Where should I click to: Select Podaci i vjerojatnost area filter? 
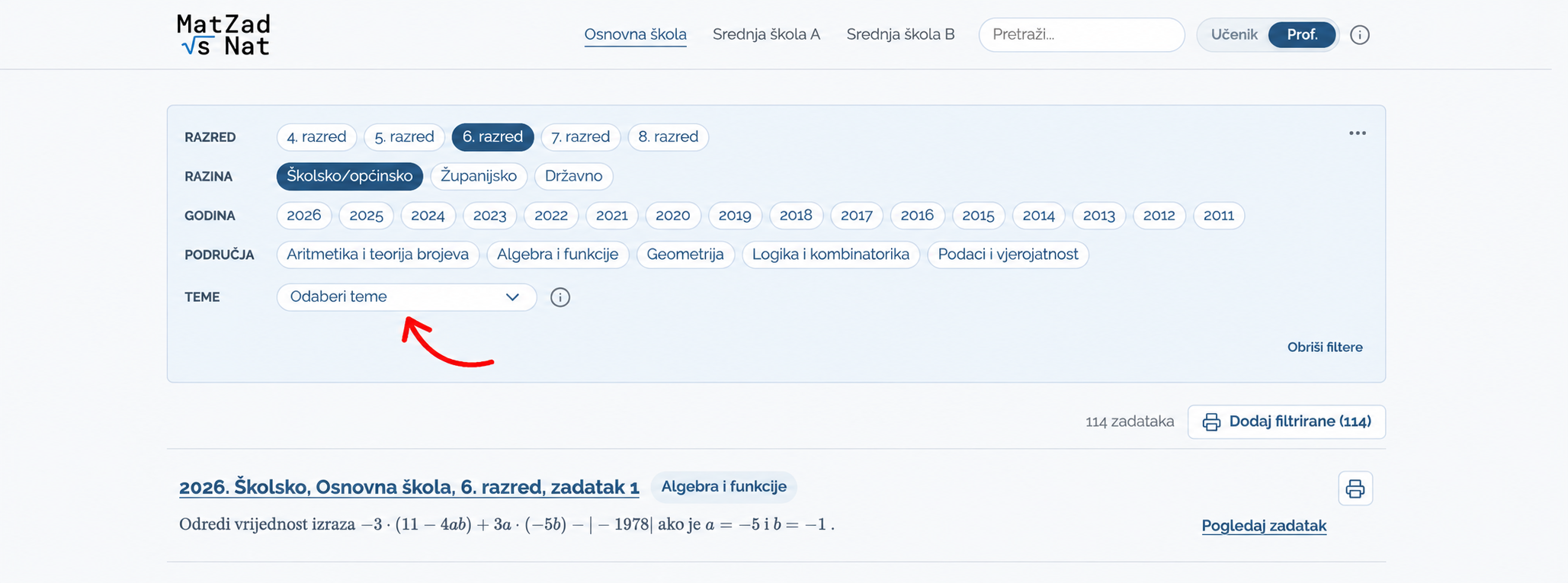click(x=1008, y=255)
